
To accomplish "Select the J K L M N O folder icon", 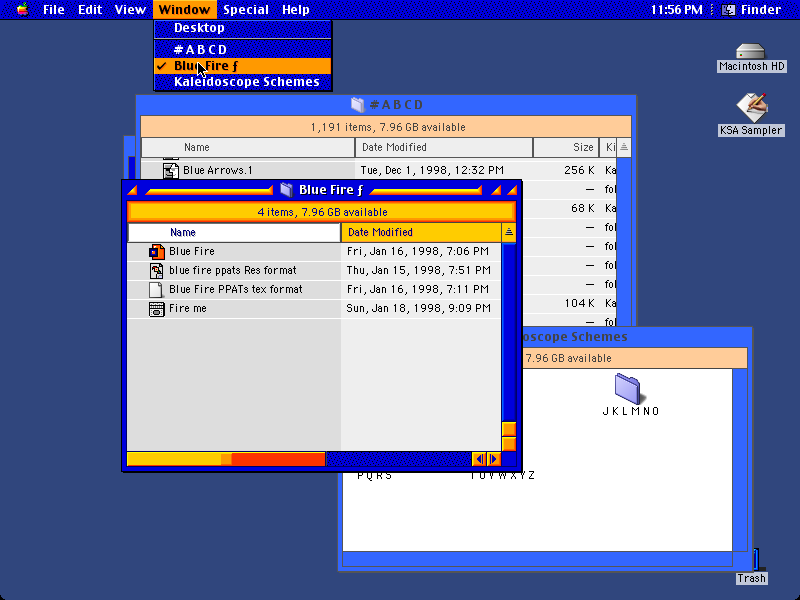I will pos(628,389).
